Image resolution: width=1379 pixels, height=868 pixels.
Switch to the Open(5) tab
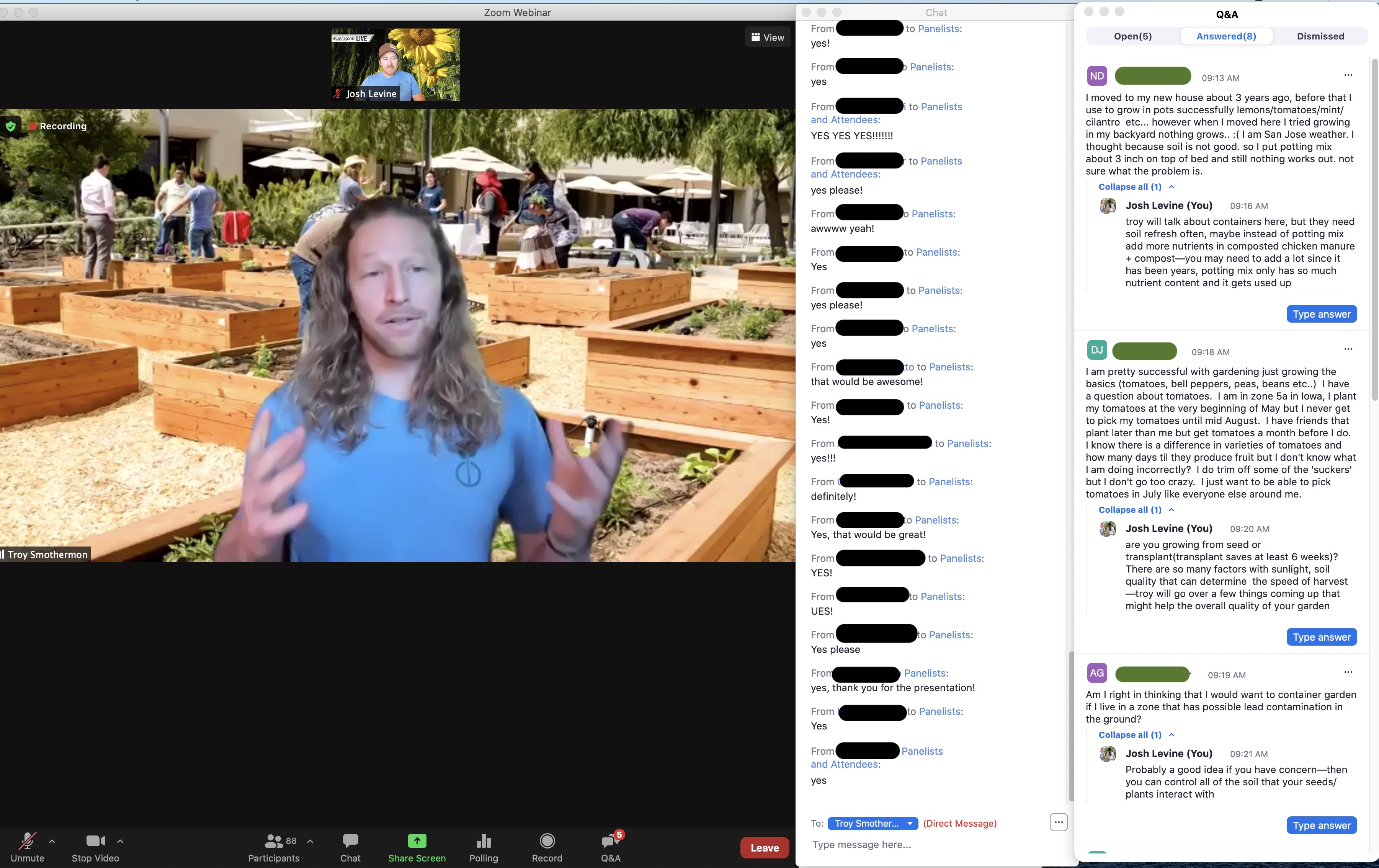(1132, 36)
